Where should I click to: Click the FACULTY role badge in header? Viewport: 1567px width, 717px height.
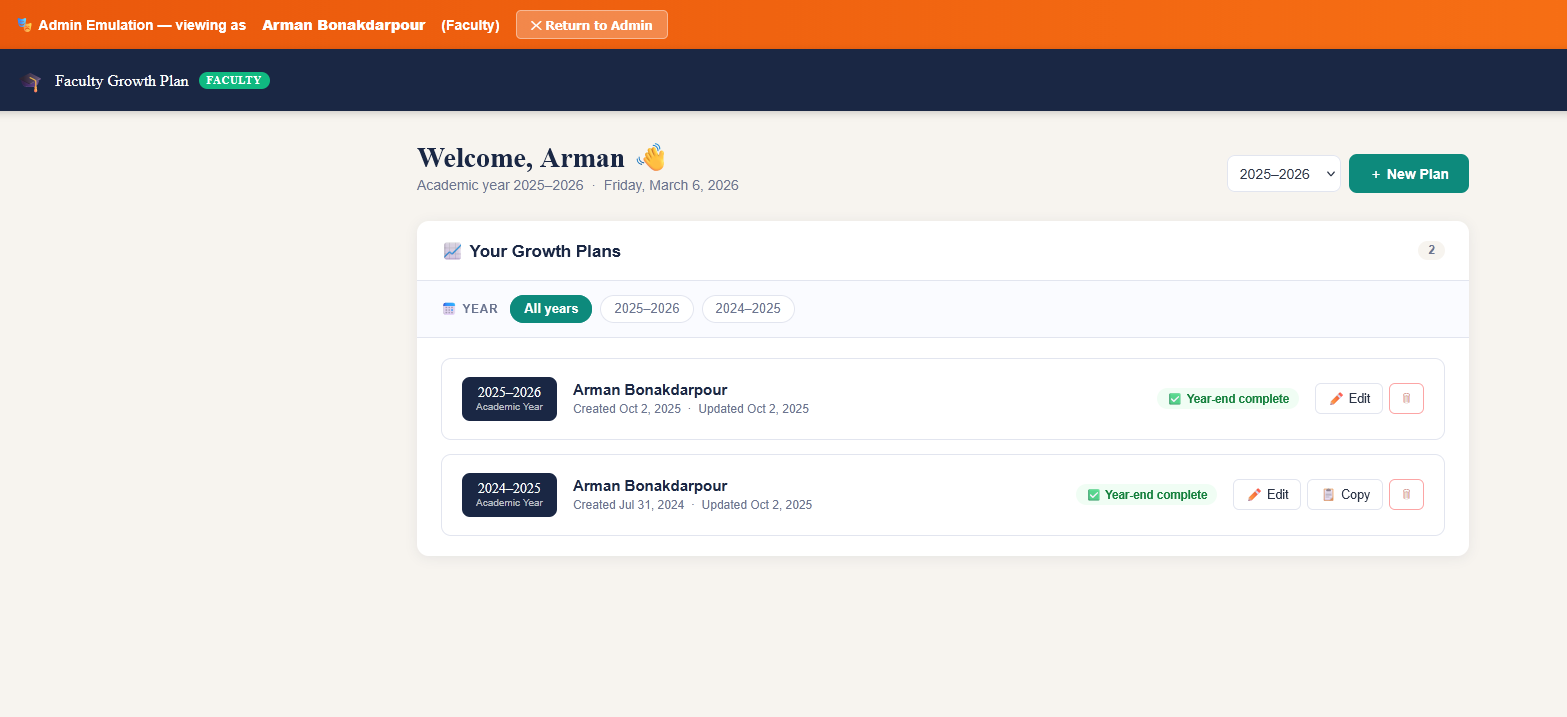click(x=234, y=80)
